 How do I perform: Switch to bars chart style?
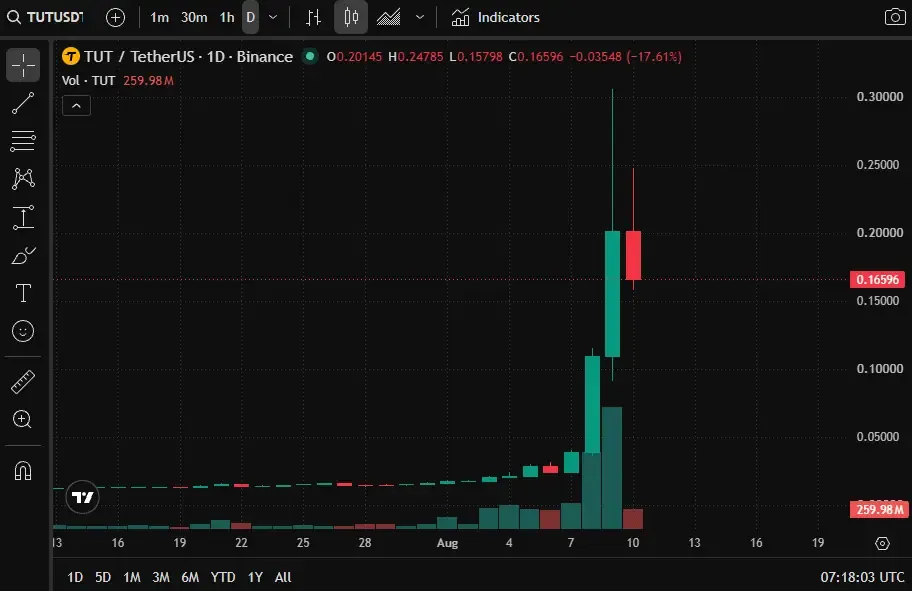pos(314,17)
